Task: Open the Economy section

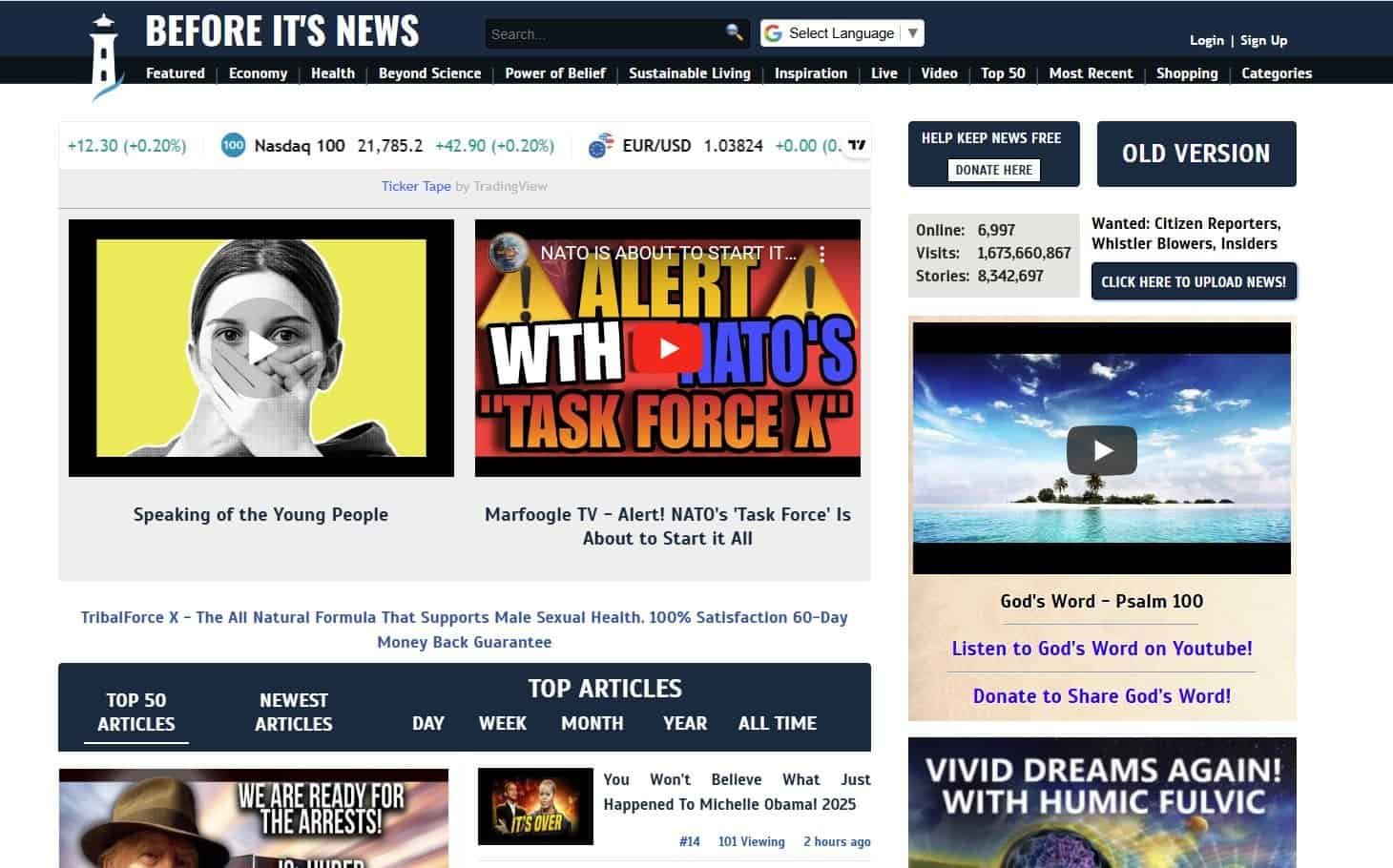Action: coord(258,73)
